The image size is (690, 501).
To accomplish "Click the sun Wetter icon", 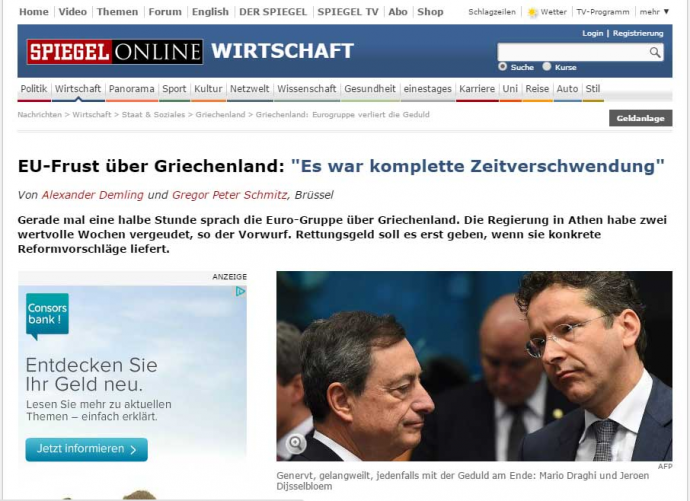I will pos(532,12).
